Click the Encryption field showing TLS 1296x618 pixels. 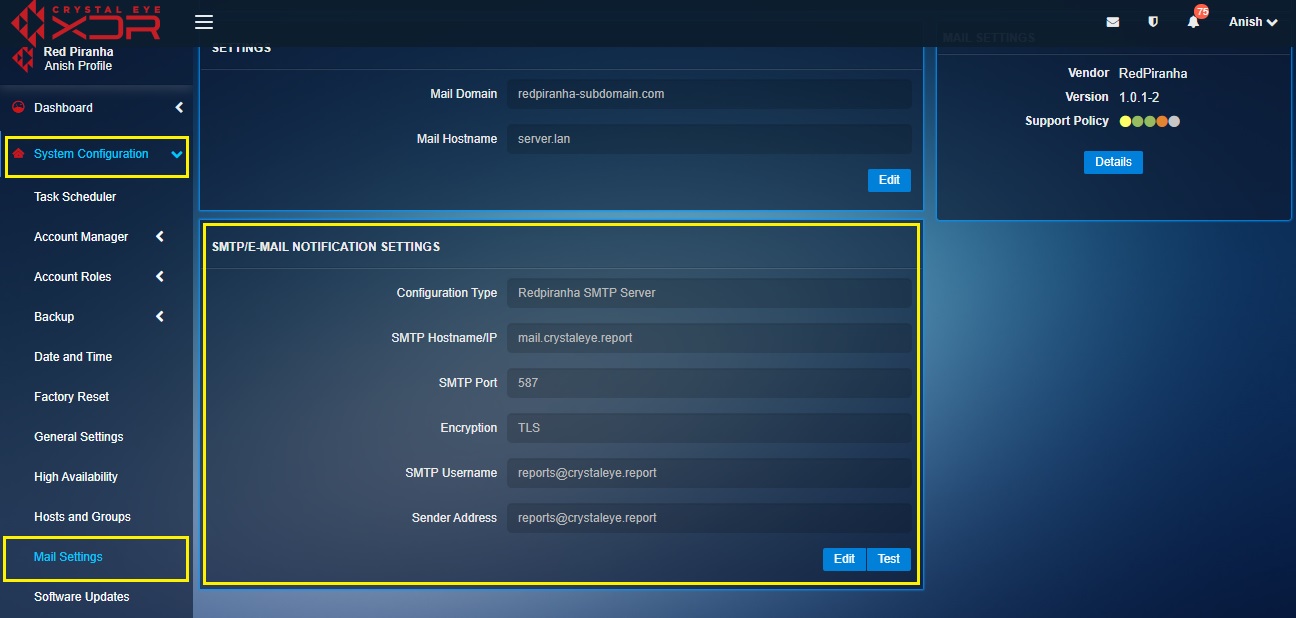709,428
